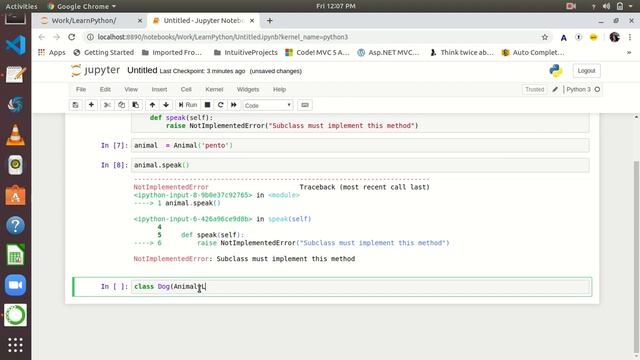Click the Python logo icon near Logout

click(x=556, y=71)
